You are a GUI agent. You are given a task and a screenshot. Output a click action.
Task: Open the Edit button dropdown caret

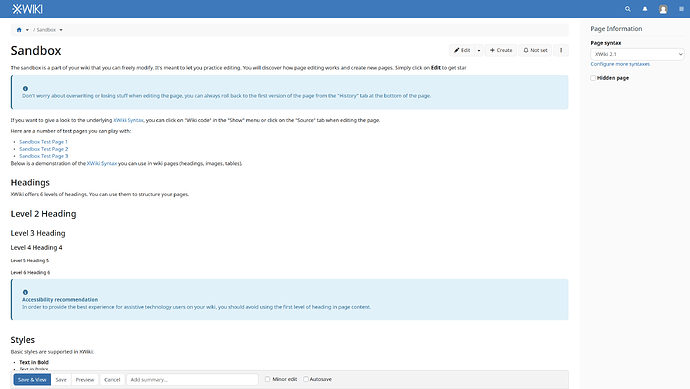point(479,50)
